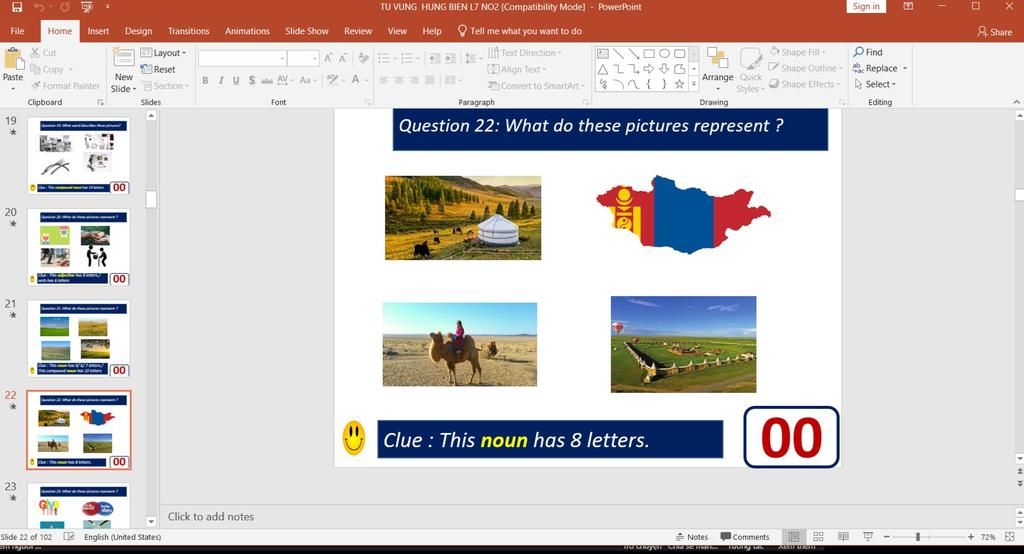Viewport: 1024px width, 554px height.
Task: Click Find in the Editing group
Action: point(868,52)
